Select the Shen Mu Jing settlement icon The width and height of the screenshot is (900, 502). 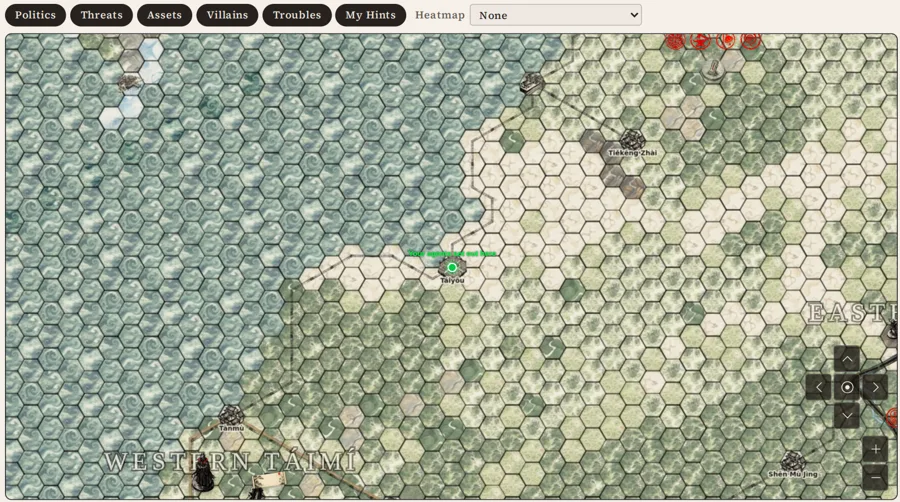793,460
